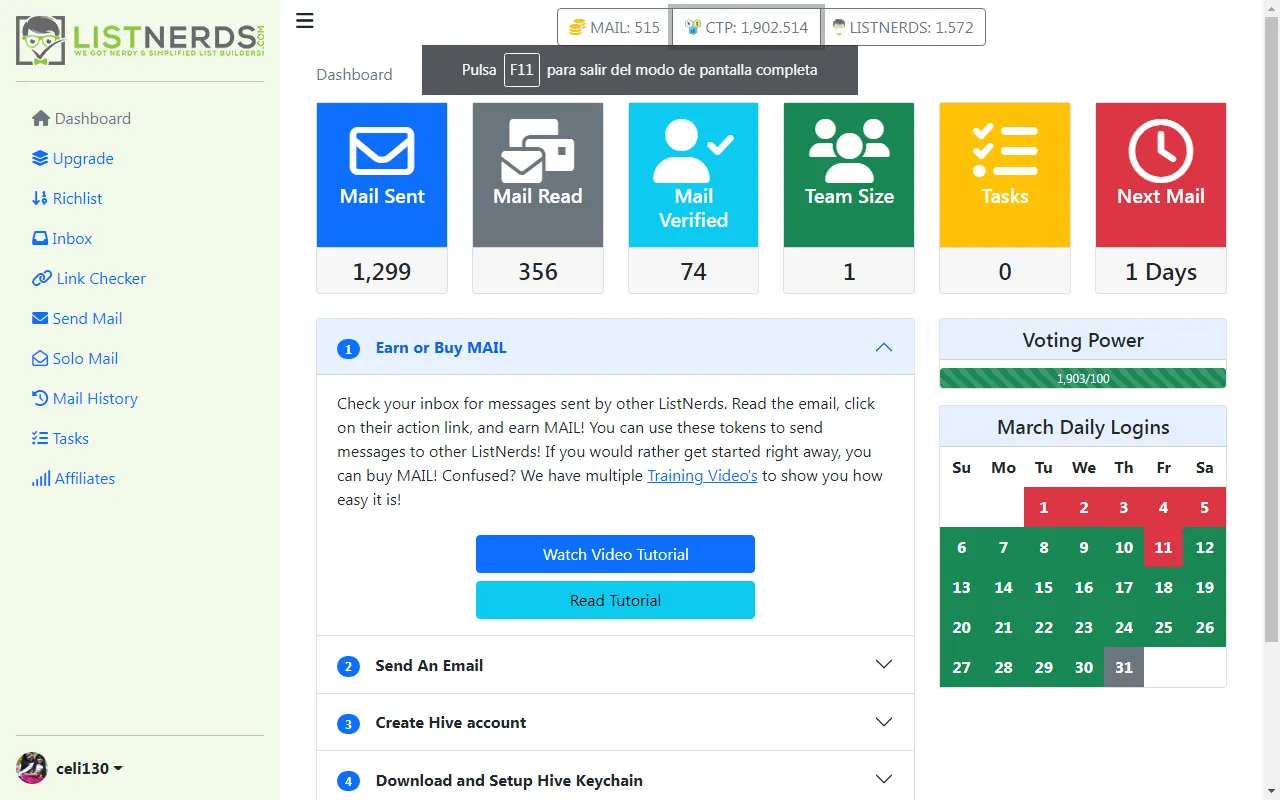This screenshot has height=800, width=1280.
Task: Select March 1 on the login calendar
Action: [1043, 507]
